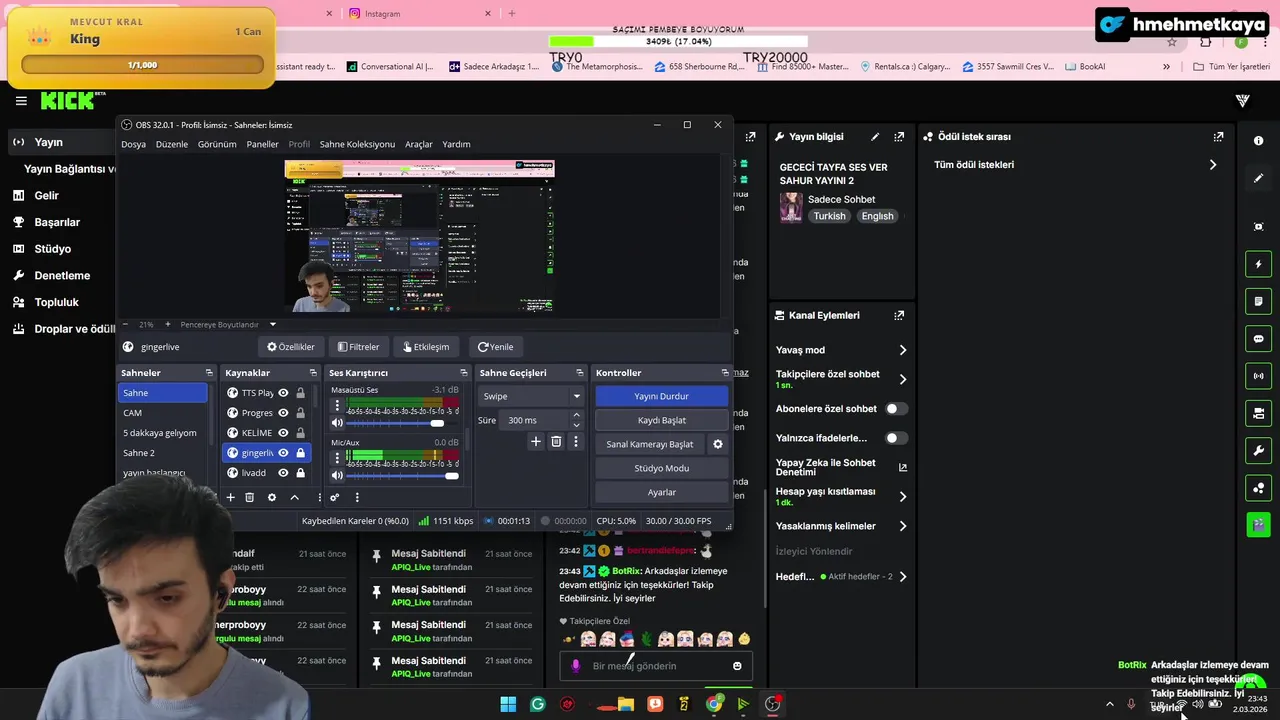The height and width of the screenshot is (720, 1280).
Task: Move source up with the arrow in Kaynaklar
Action: [294, 497]
